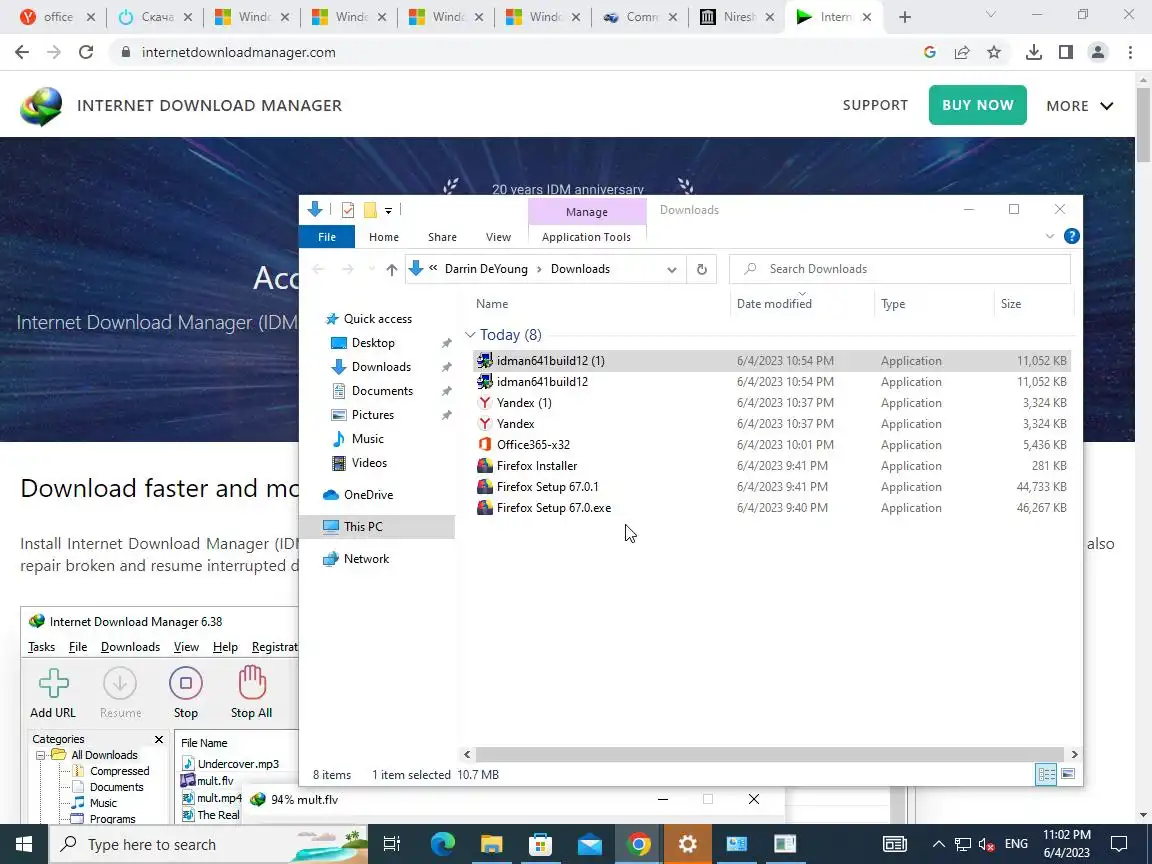Click the Explorer horizontal scrollbar
The image size is (1152, 864).
click(770, 755)
